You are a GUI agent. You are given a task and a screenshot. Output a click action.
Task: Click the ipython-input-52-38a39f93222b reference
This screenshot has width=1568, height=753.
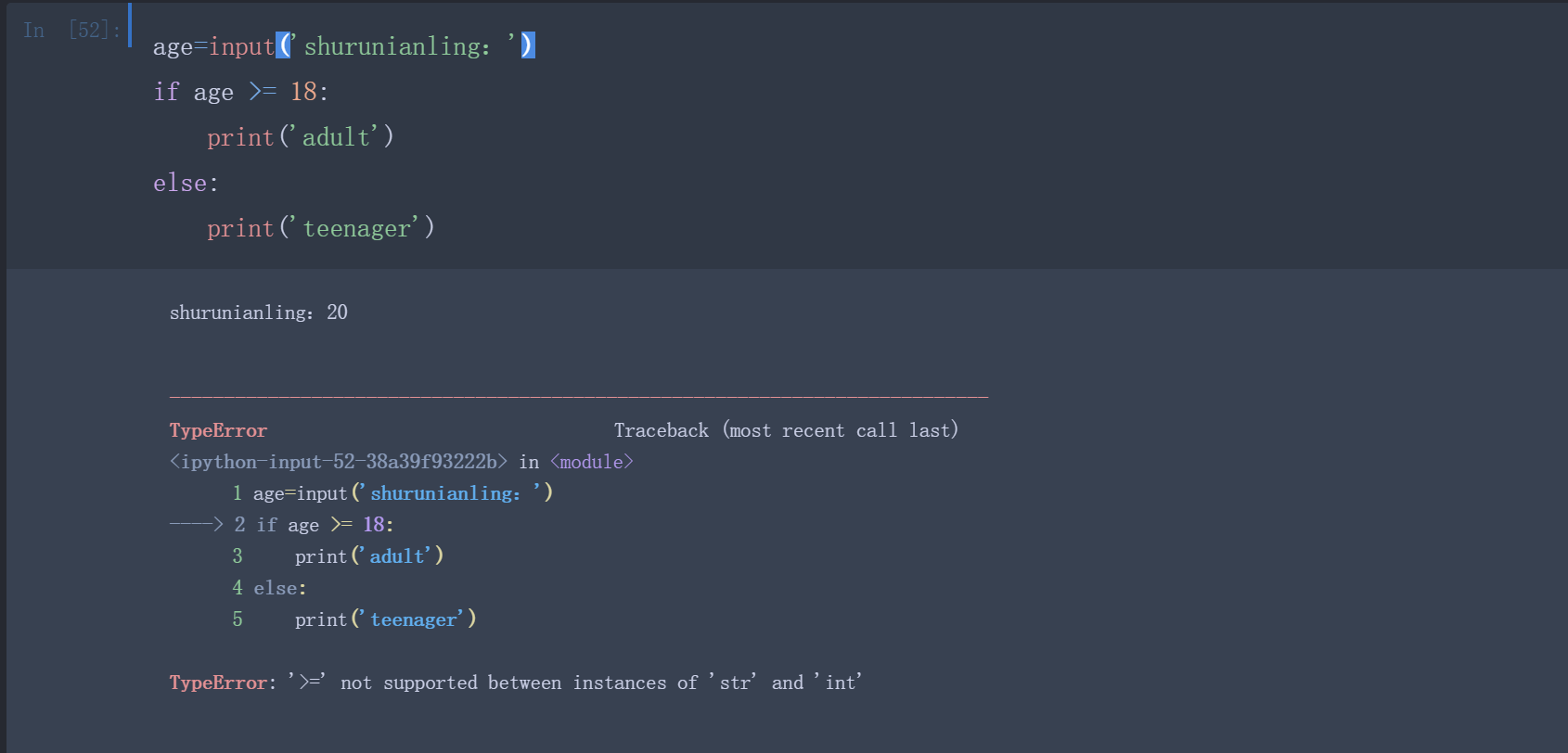point(339,462)
